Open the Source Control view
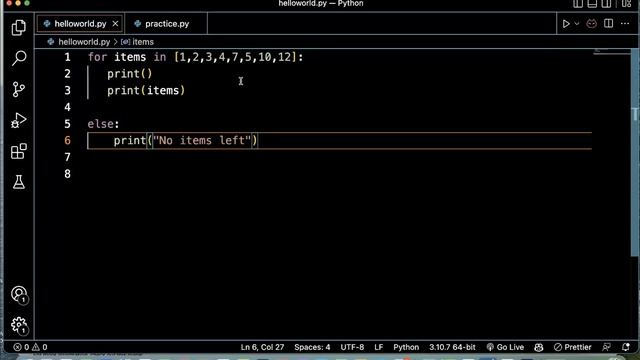This screenshot has width=640, height=360. (x=18, y=89)
